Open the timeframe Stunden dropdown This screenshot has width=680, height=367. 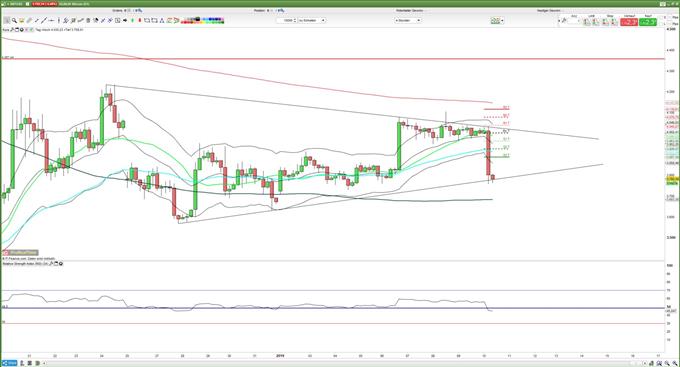point(407,20)
